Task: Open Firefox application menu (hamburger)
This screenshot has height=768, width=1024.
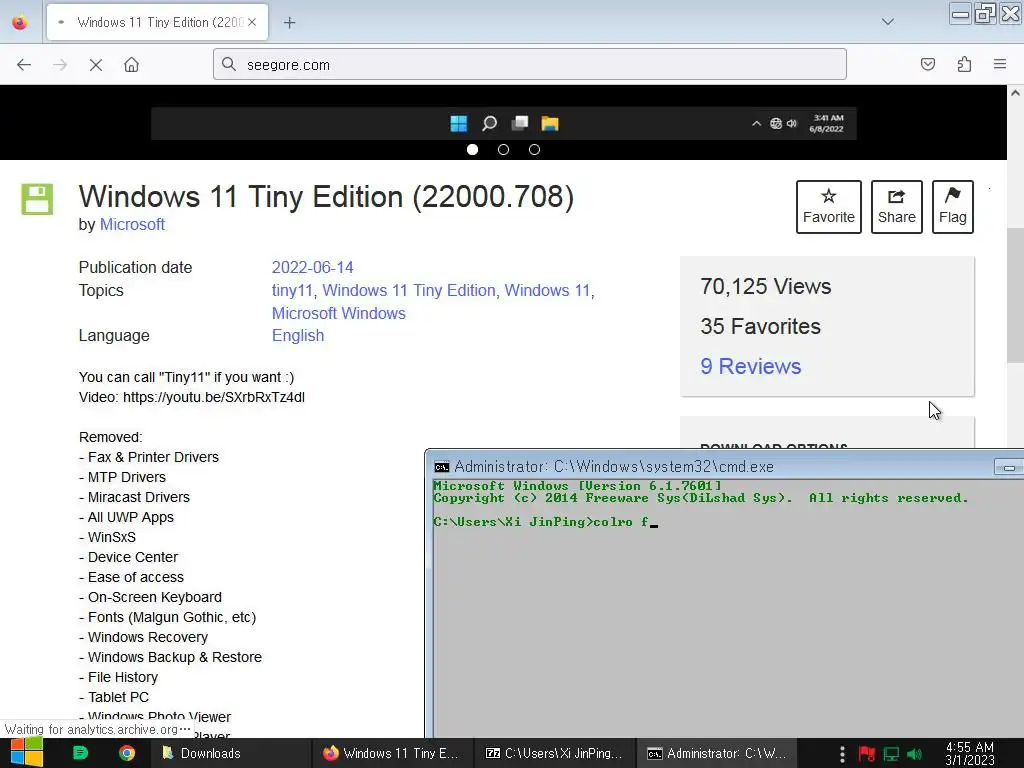Action: (1000, 64)
